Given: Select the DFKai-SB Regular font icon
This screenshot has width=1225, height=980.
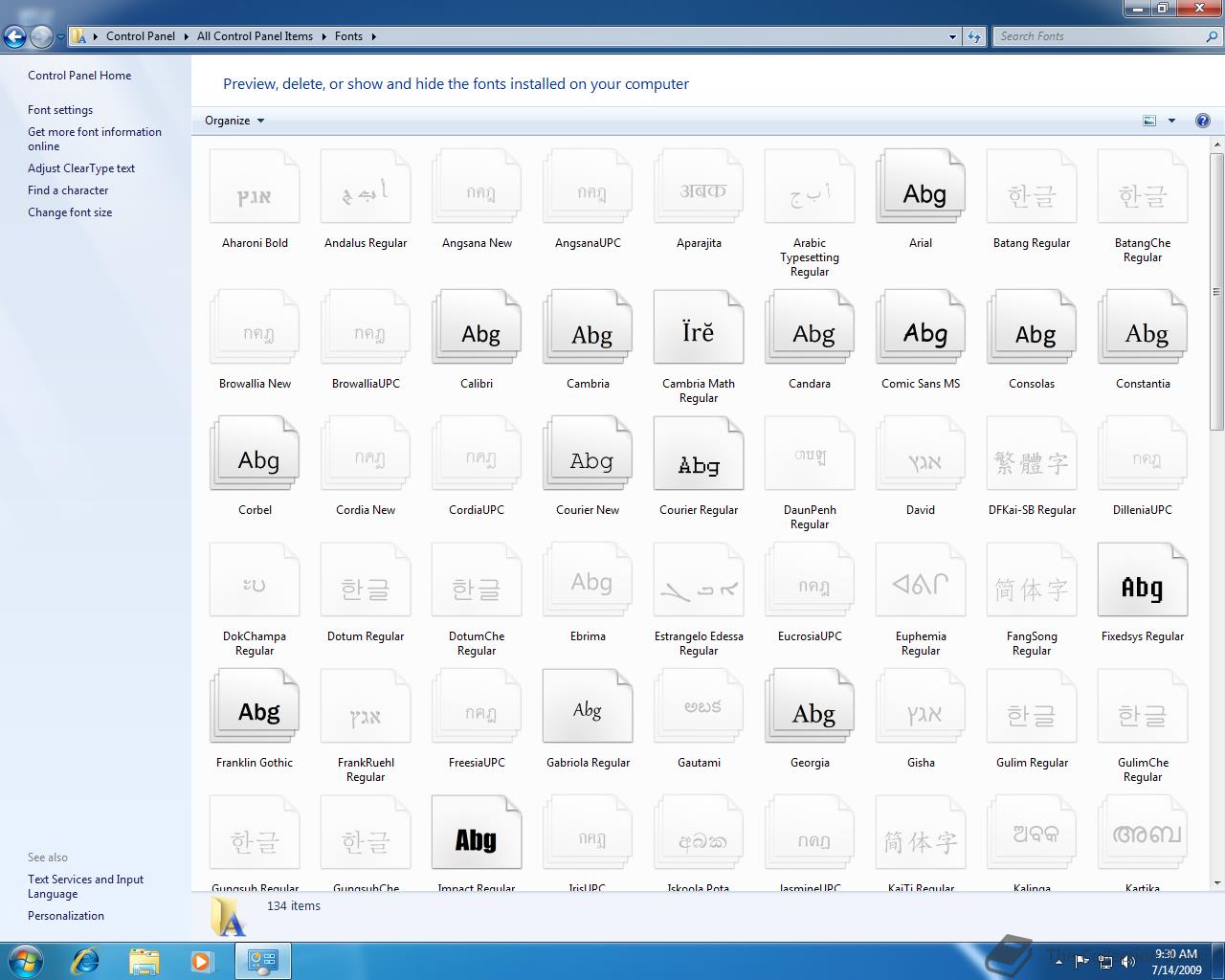Looking at the screenshot, I should (1032, 455).
